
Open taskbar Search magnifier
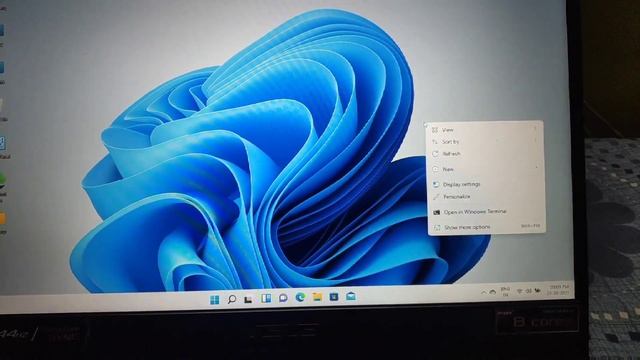pos(231,300)
